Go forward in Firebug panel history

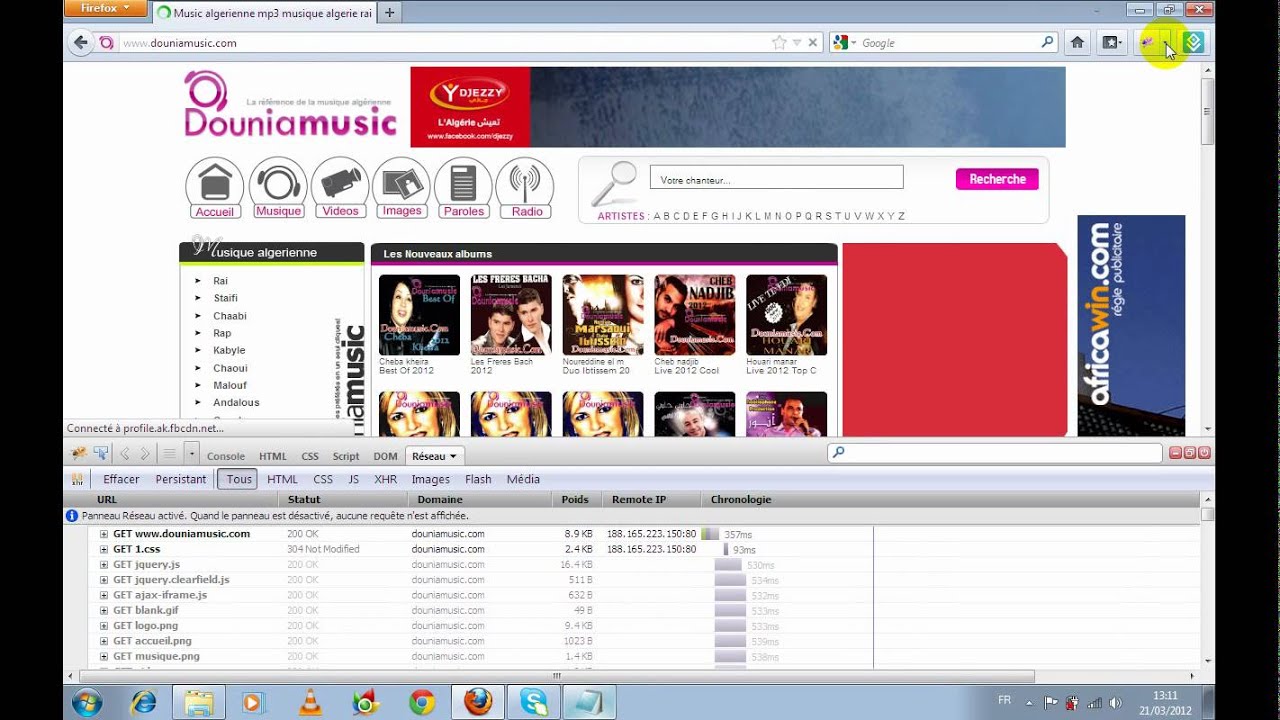tap(145, 454)
